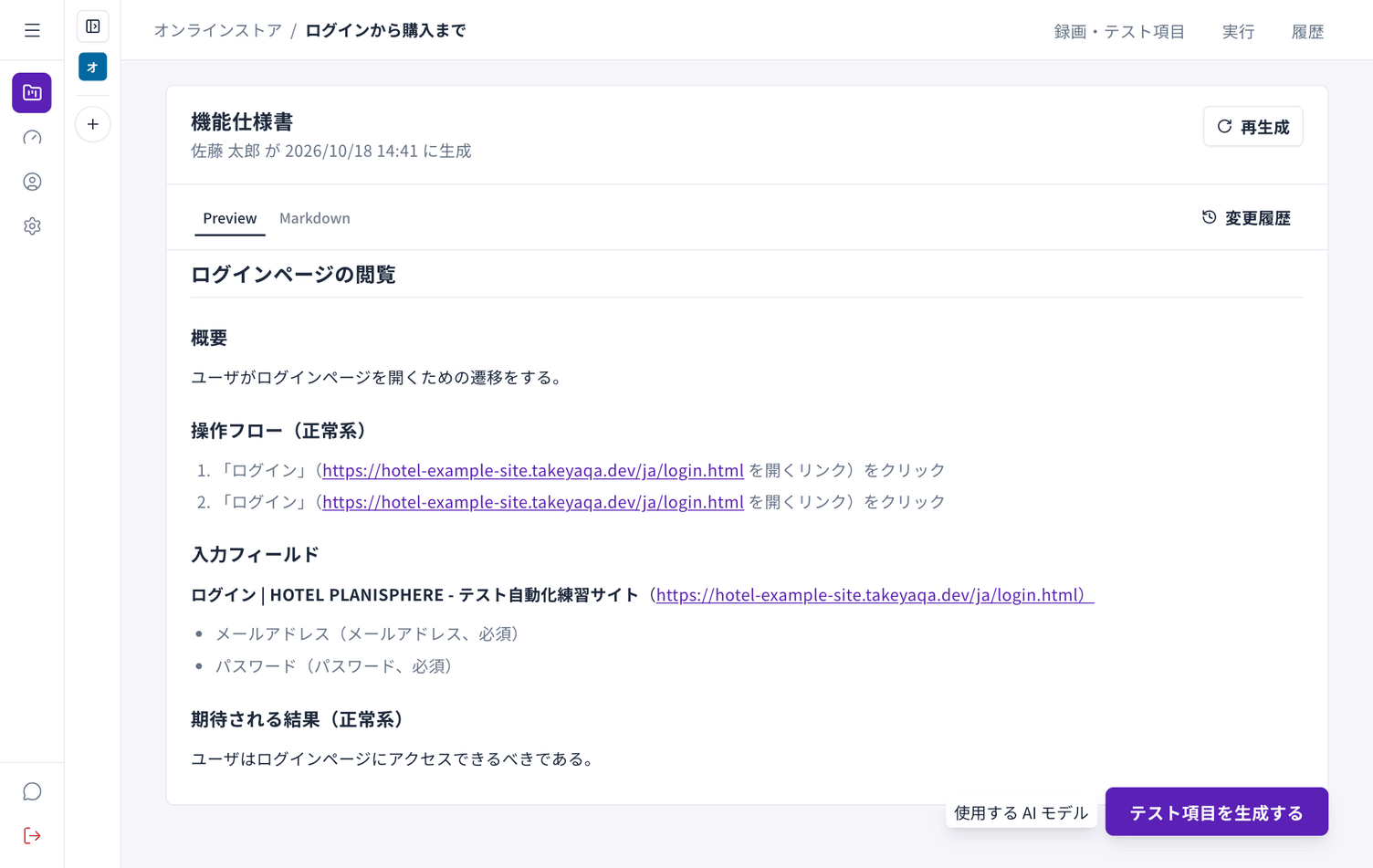Click the ログインページの閲覧 heading
The image size is (1373, 868).
click(x=293, y=275)
